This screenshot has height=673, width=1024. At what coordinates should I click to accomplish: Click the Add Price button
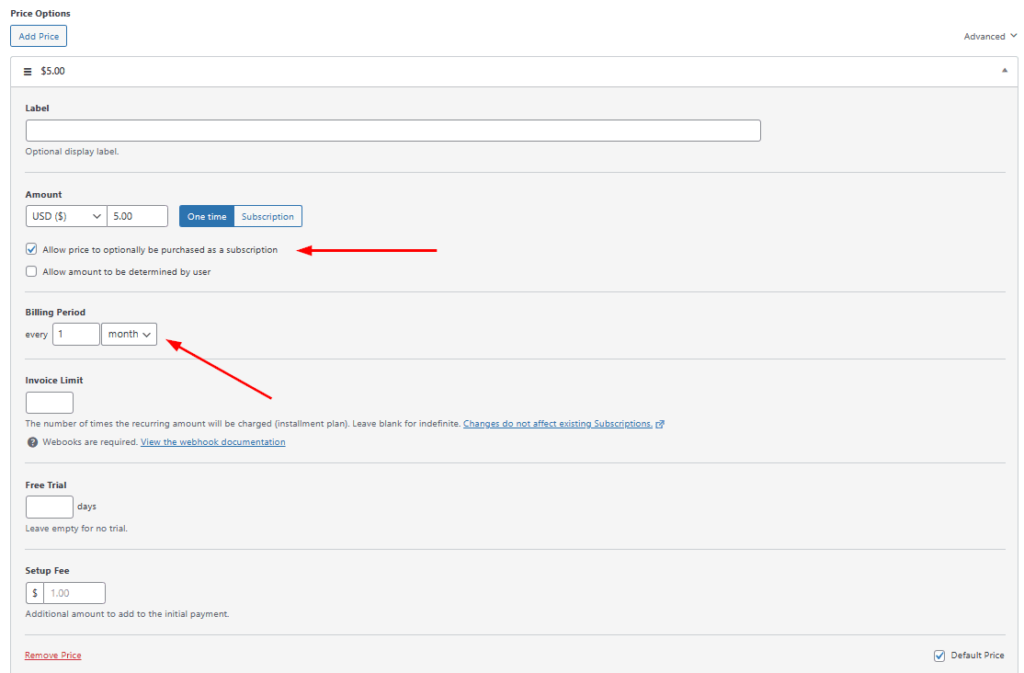tap(39, 36)
